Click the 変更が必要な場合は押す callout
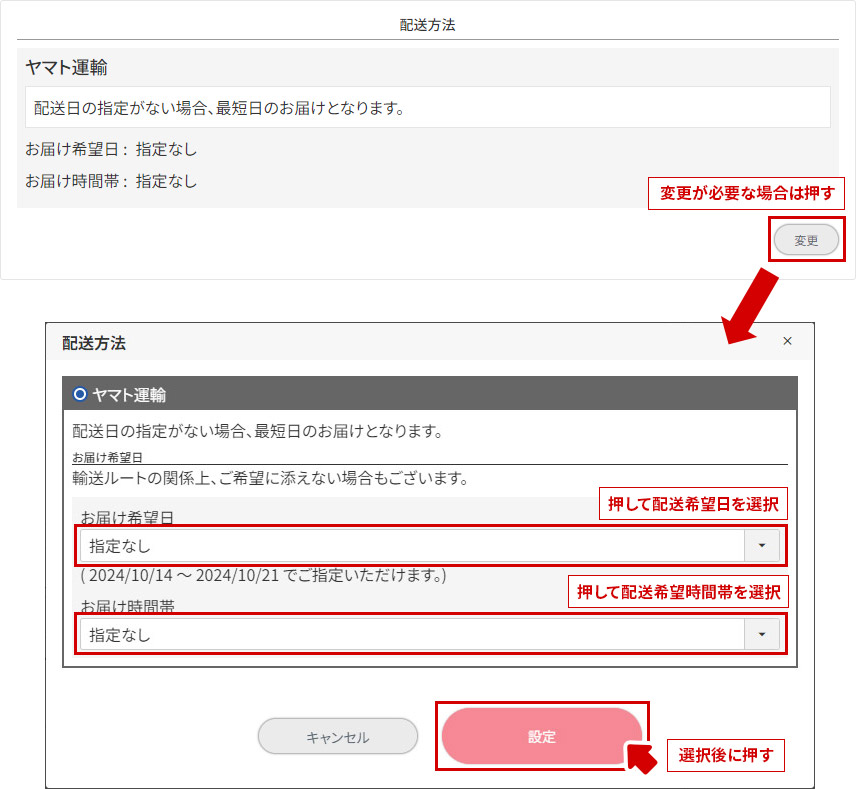The width and height of the screenshot is (856, 789). click(746, 193)
